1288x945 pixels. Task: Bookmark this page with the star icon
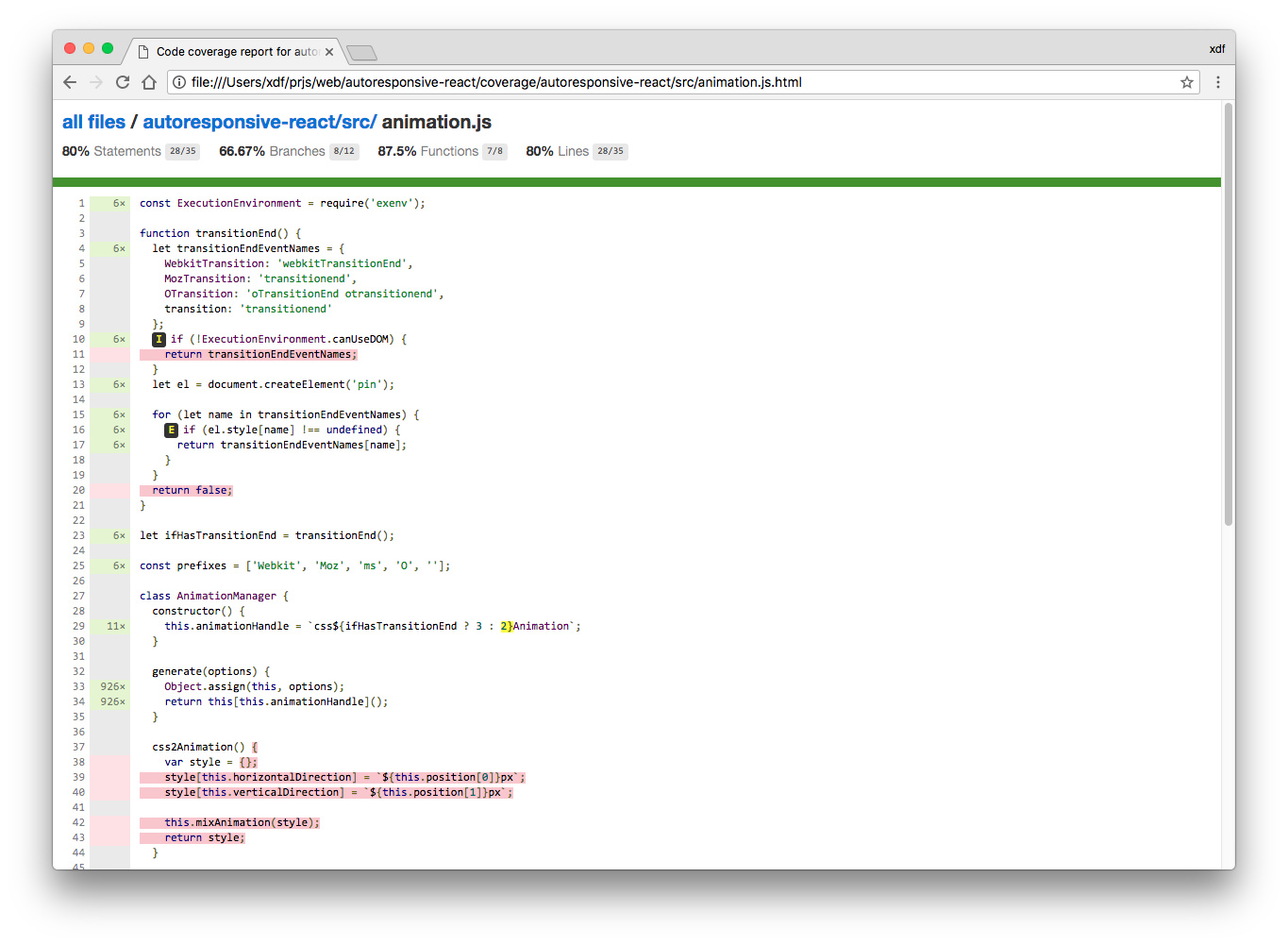[x=1186, y=82]
